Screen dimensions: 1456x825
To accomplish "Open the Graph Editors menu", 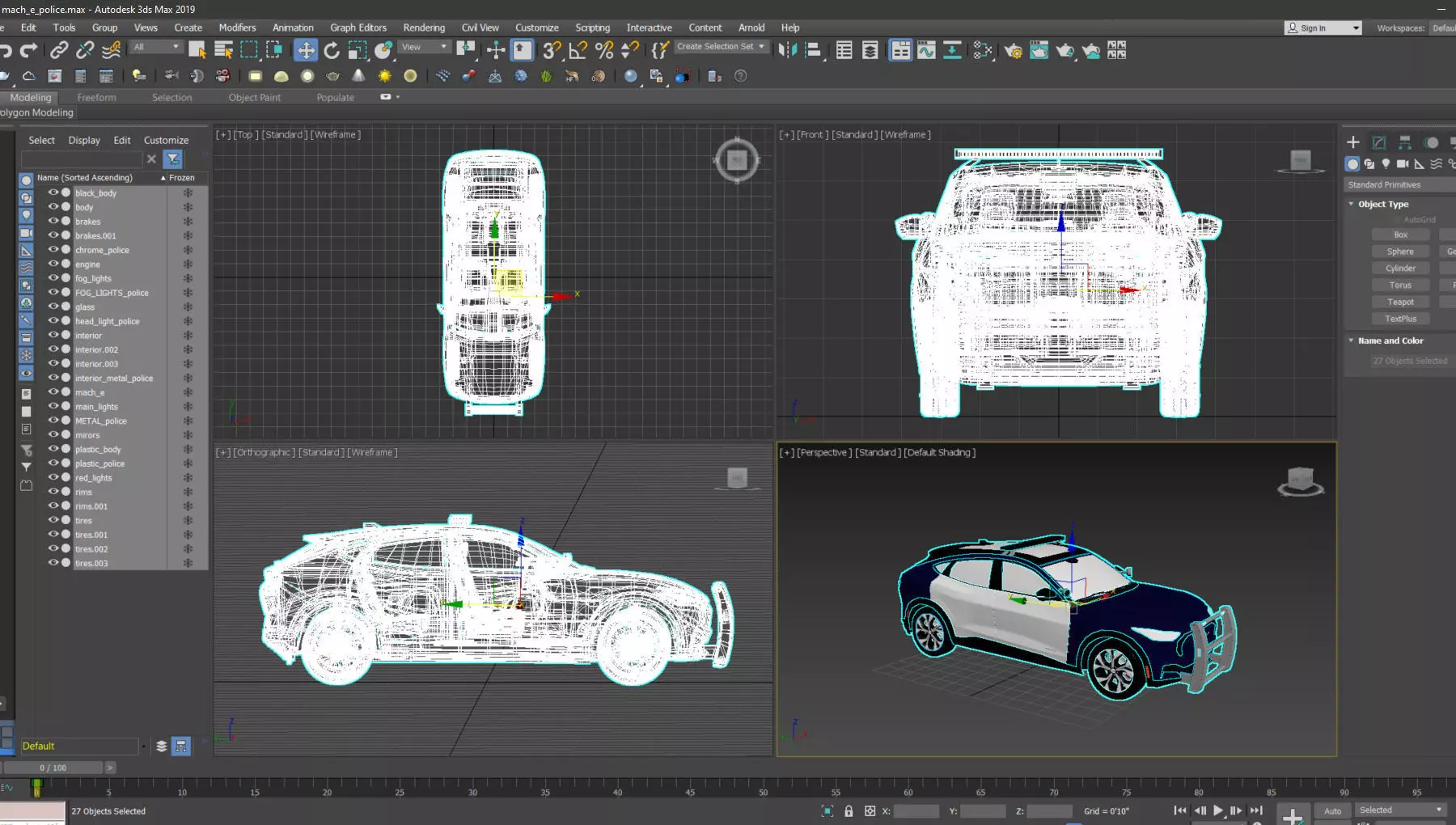I will [358, 27].
